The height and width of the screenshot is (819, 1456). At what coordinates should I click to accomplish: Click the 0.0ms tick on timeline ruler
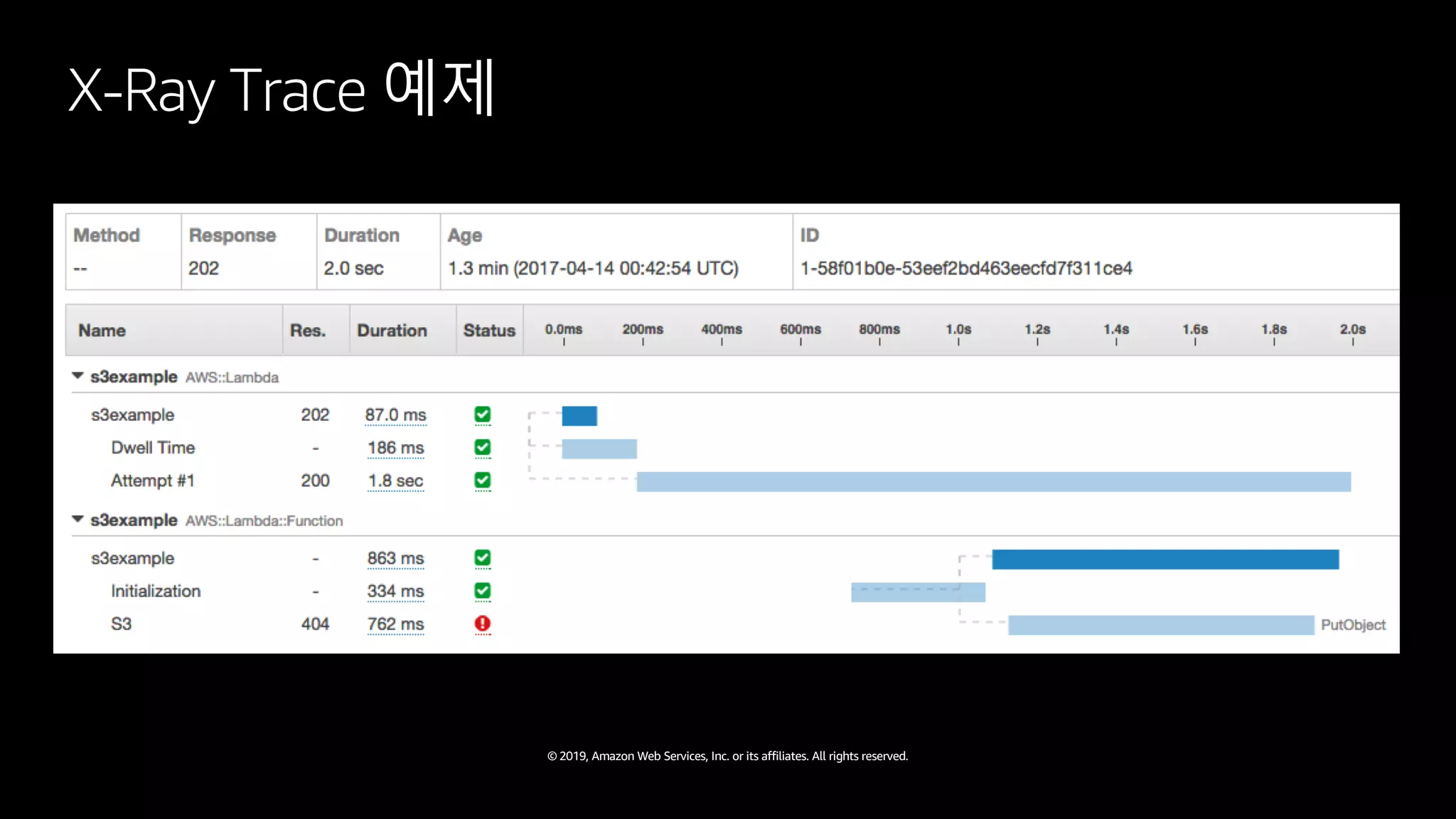[x=564, y=333]
